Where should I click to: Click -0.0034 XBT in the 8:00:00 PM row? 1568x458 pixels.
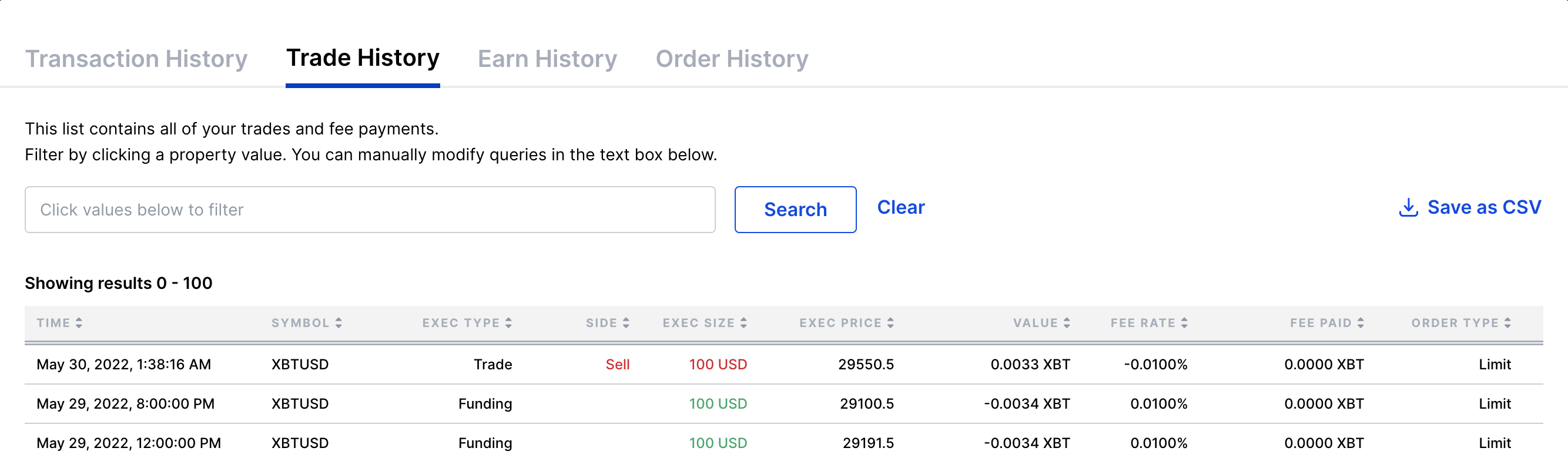click(x=1027, y=404)
